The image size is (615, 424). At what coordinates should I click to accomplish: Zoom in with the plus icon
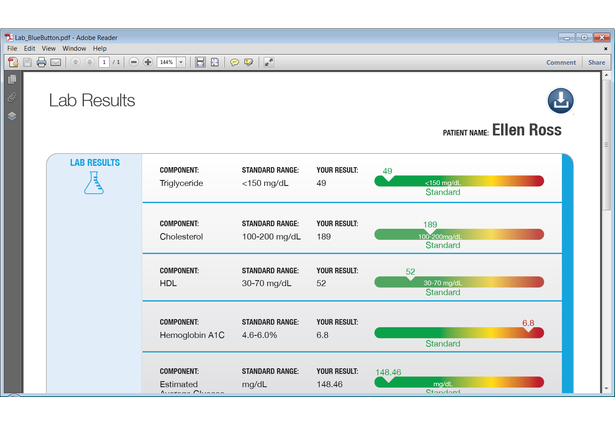[148, 62]
